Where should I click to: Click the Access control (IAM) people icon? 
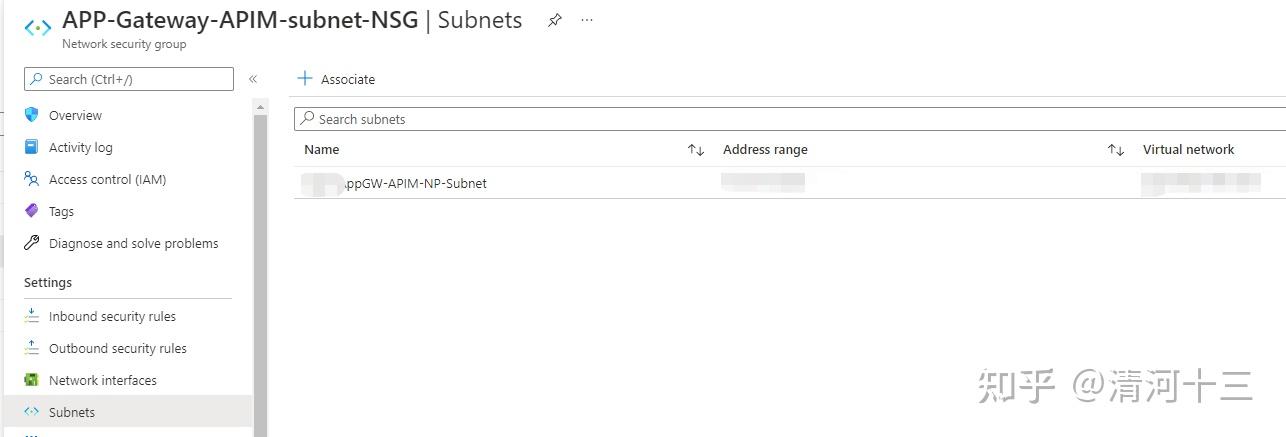pyautogui.click(x=32, y=179)
